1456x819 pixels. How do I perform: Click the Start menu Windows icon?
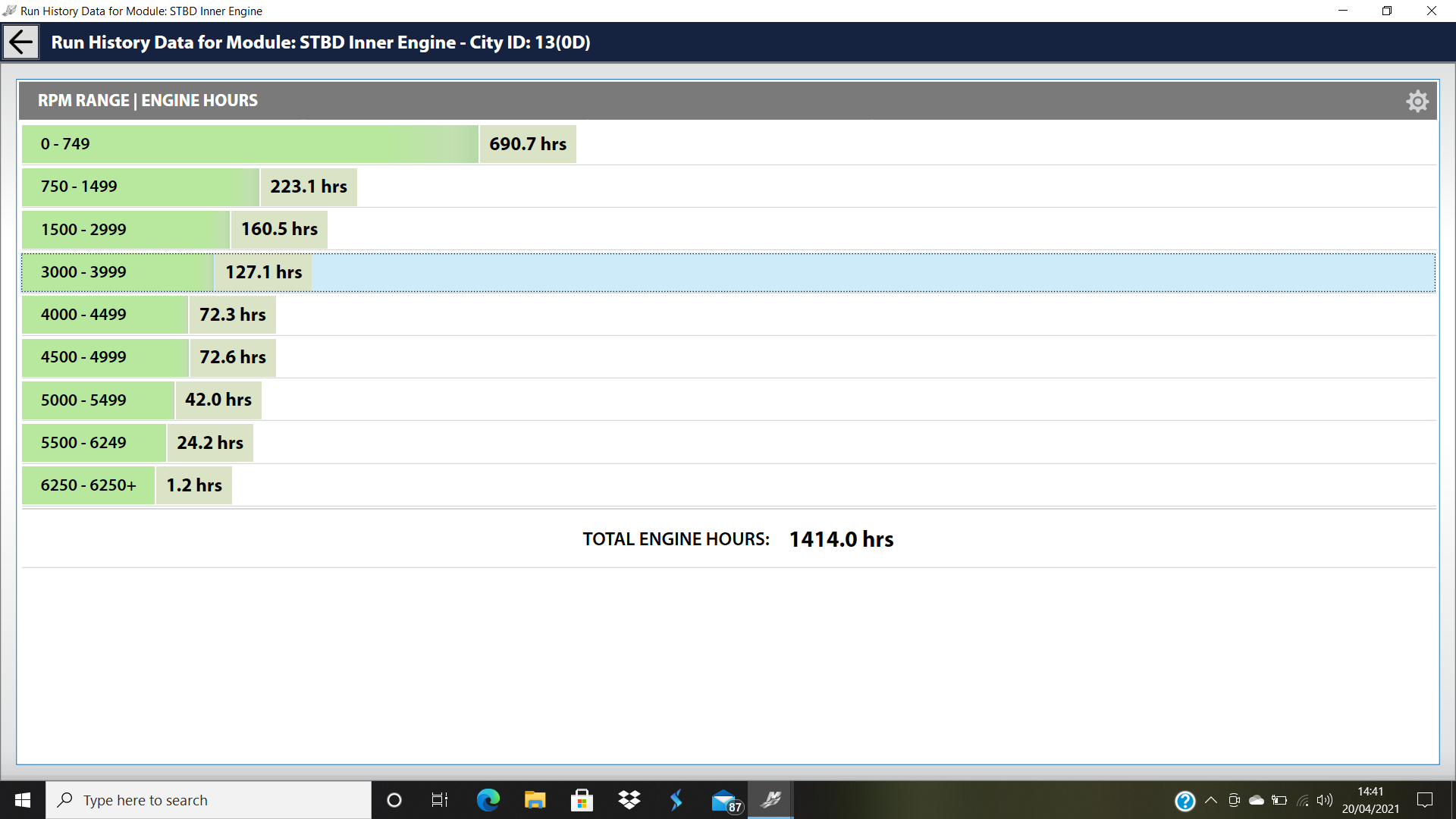coord(22,800)
